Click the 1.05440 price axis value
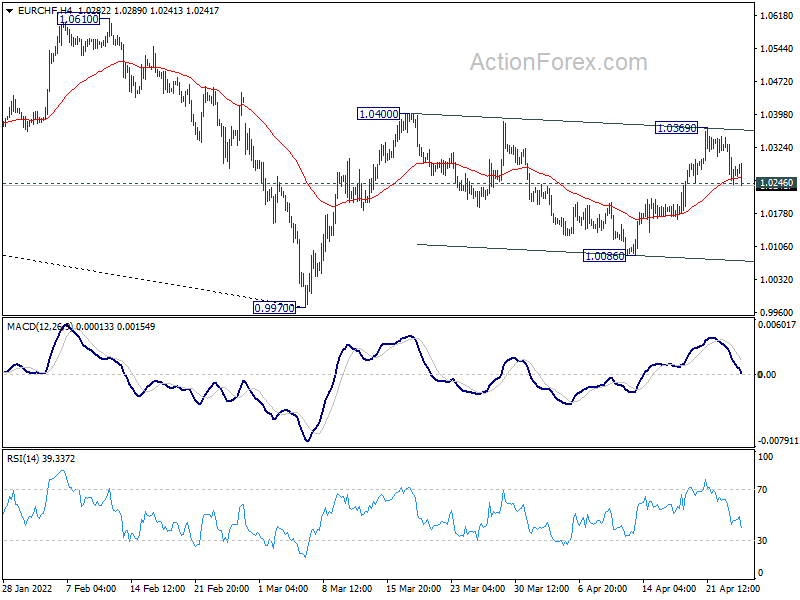800x600 pixels. (777, 49)
